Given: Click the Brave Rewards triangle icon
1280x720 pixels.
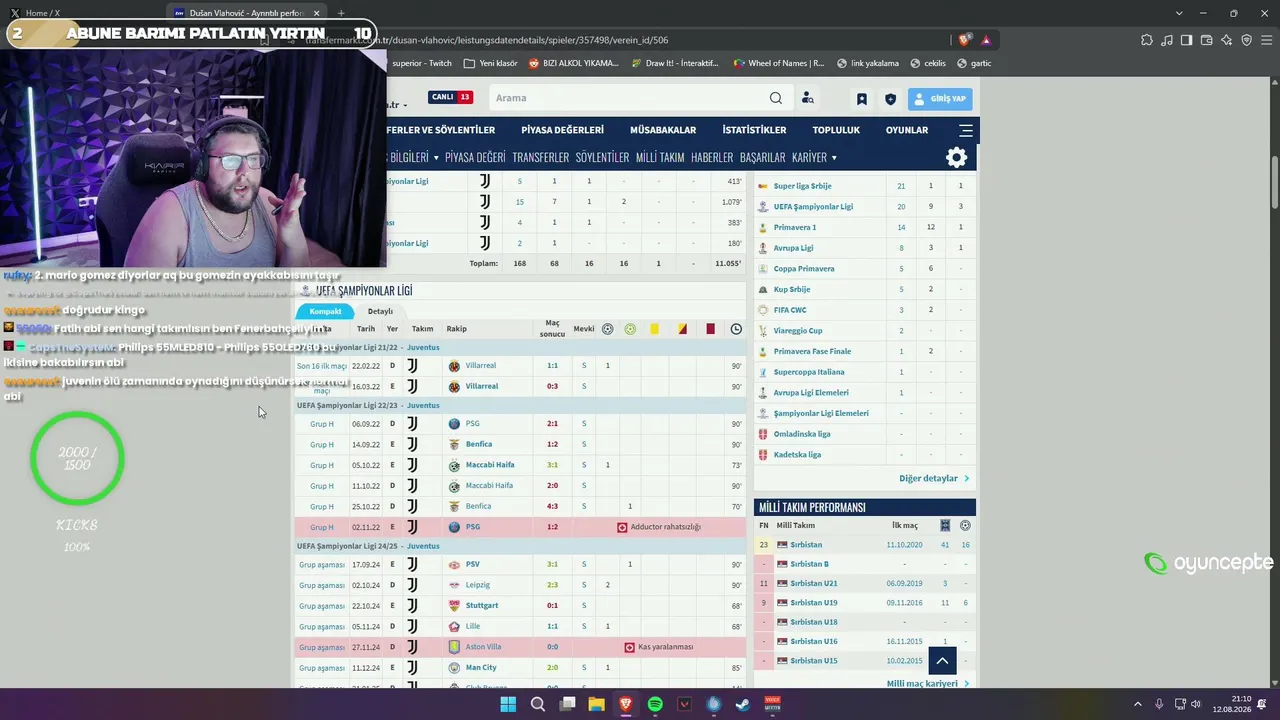Looking at the screenshot, I should tap(986, 40).
